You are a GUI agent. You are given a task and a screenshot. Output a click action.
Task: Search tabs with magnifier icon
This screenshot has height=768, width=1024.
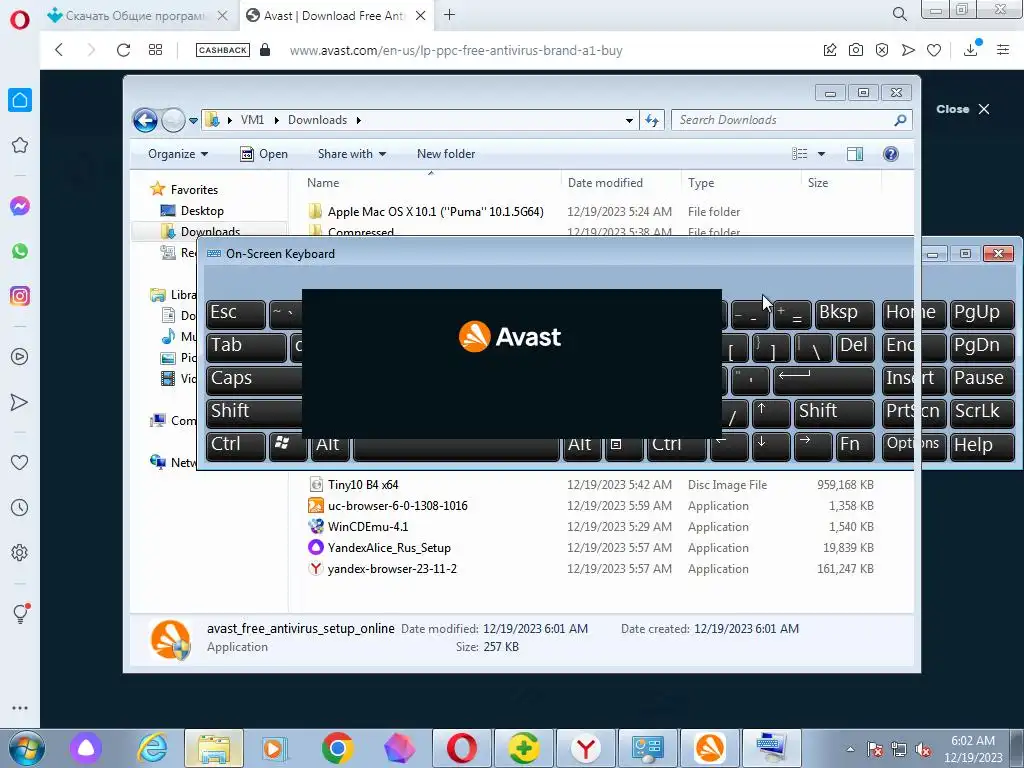899,14
